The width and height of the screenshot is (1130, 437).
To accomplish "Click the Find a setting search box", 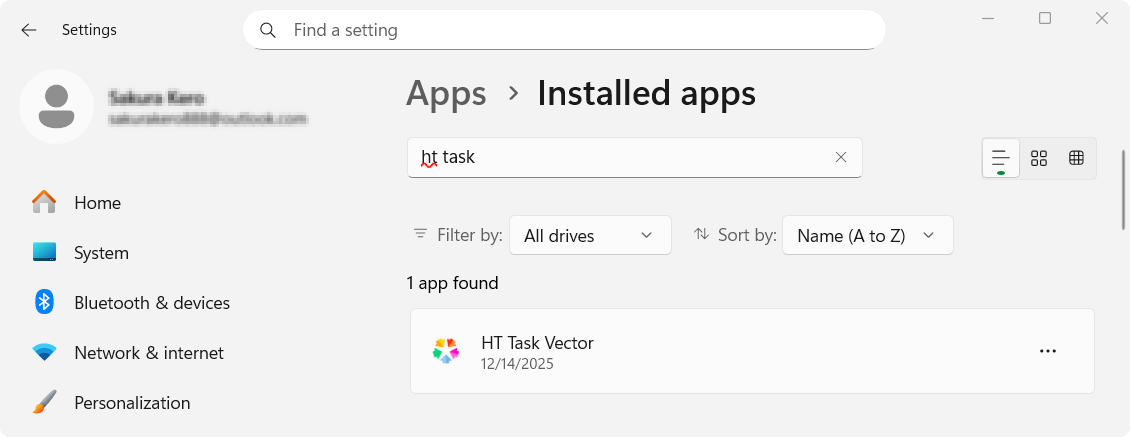I will (580, 30).
